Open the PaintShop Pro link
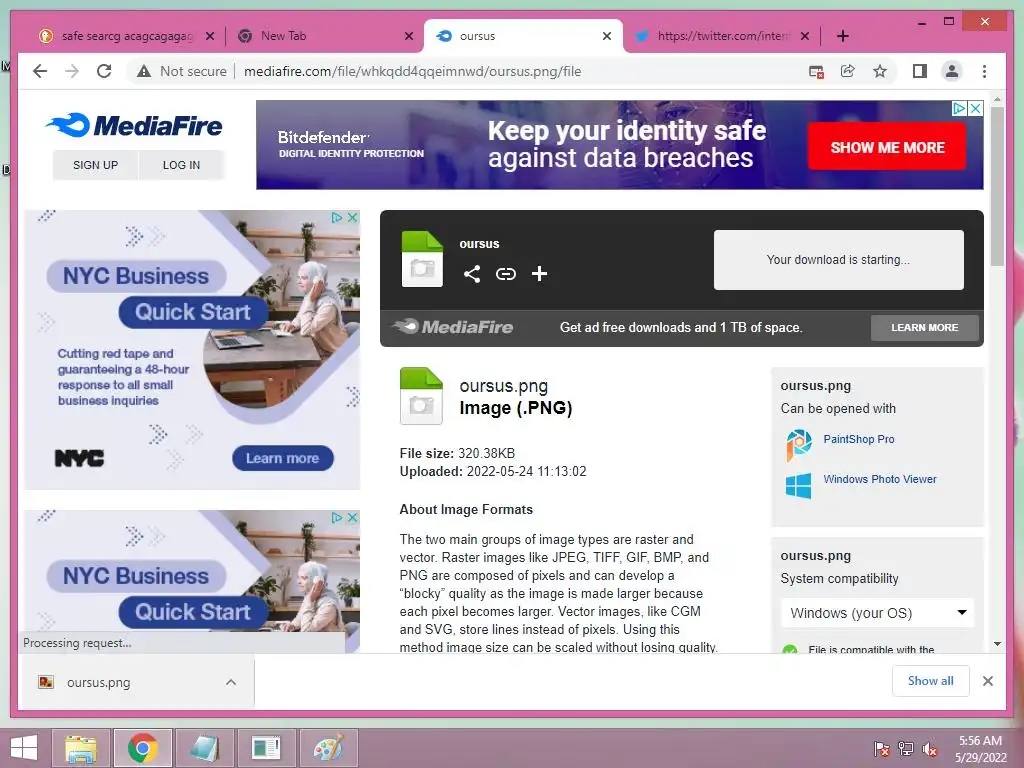The image size is (1024, 768). point(859,439)
